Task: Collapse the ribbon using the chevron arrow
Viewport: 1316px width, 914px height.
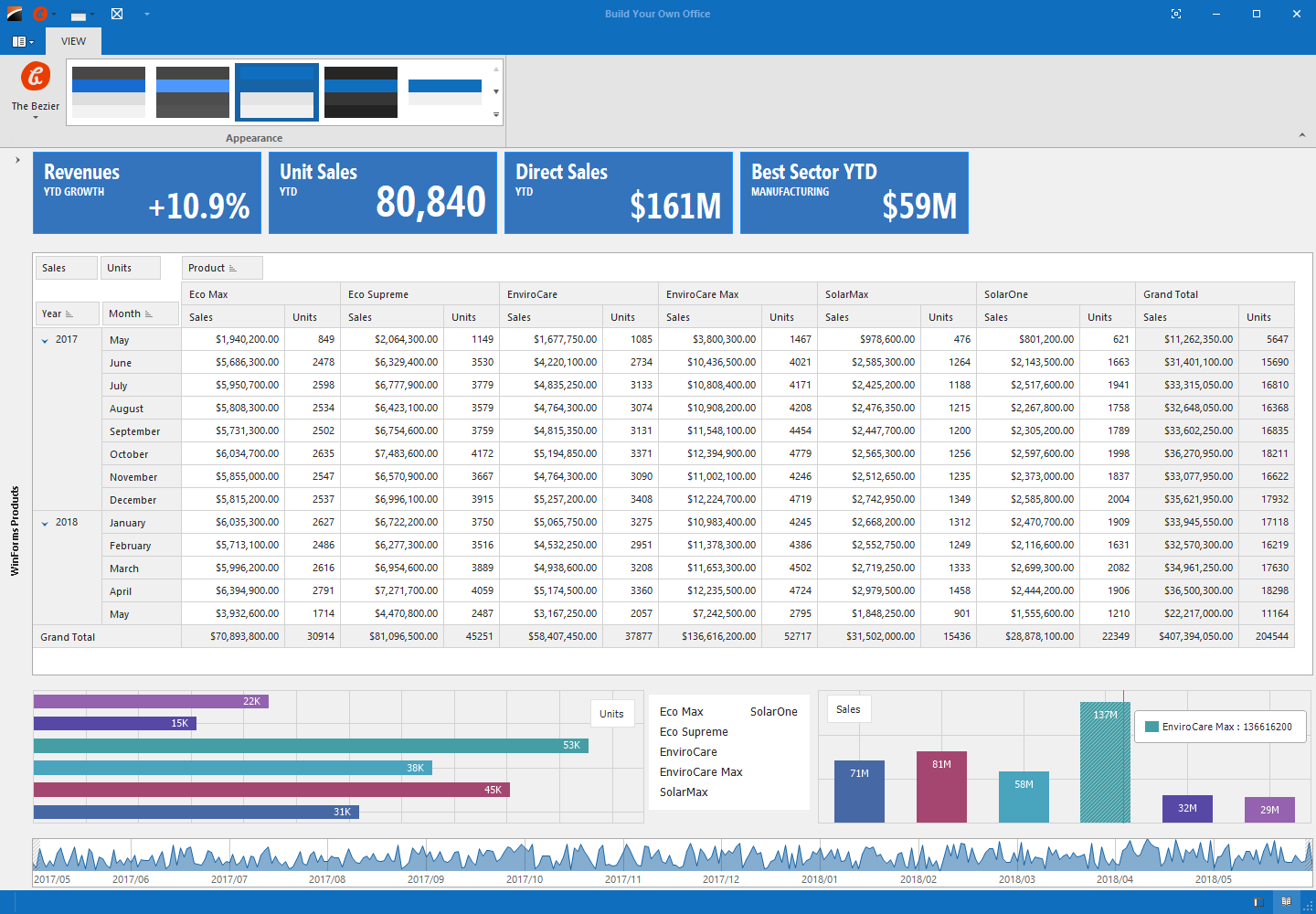Action: pyautogui.click(x=1302, y=133)
